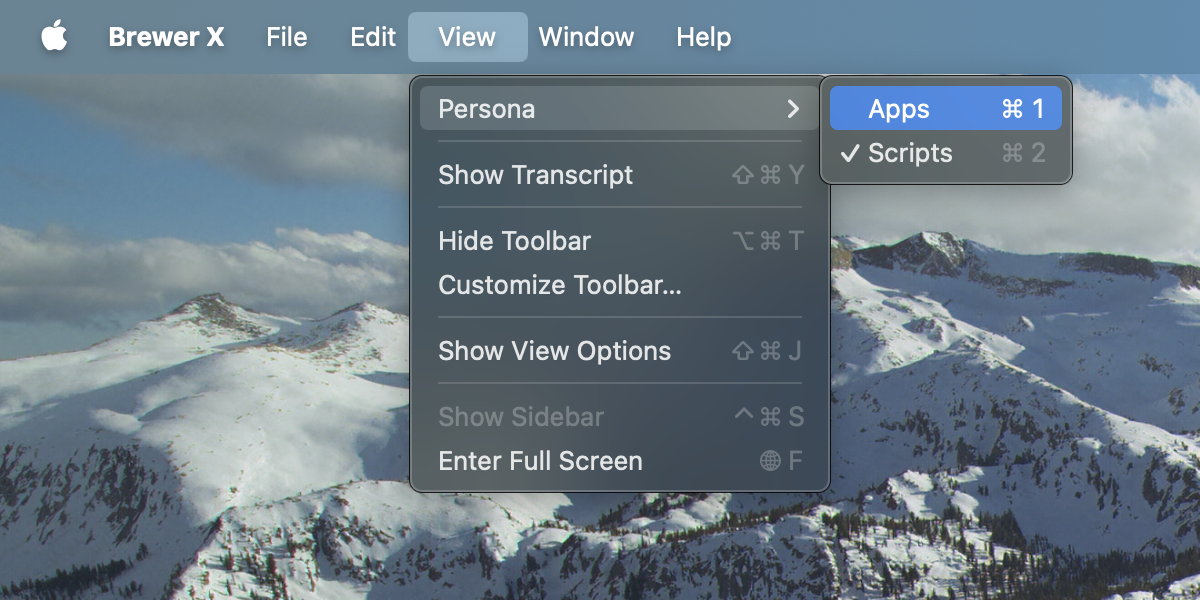This screenshot has height=600, width=1200.
Task: Open the Window menu
Action: (586, 37)
